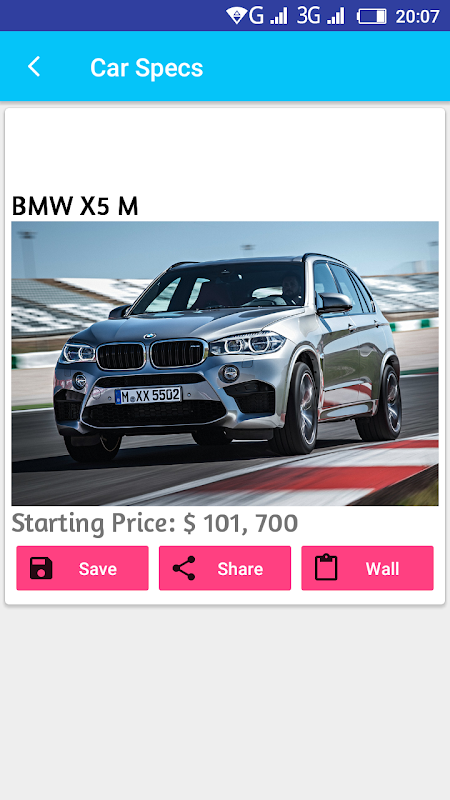Viewport: 450px width, 800px height.
Task: Go back using the arrow icon
Action: (34, 67)
